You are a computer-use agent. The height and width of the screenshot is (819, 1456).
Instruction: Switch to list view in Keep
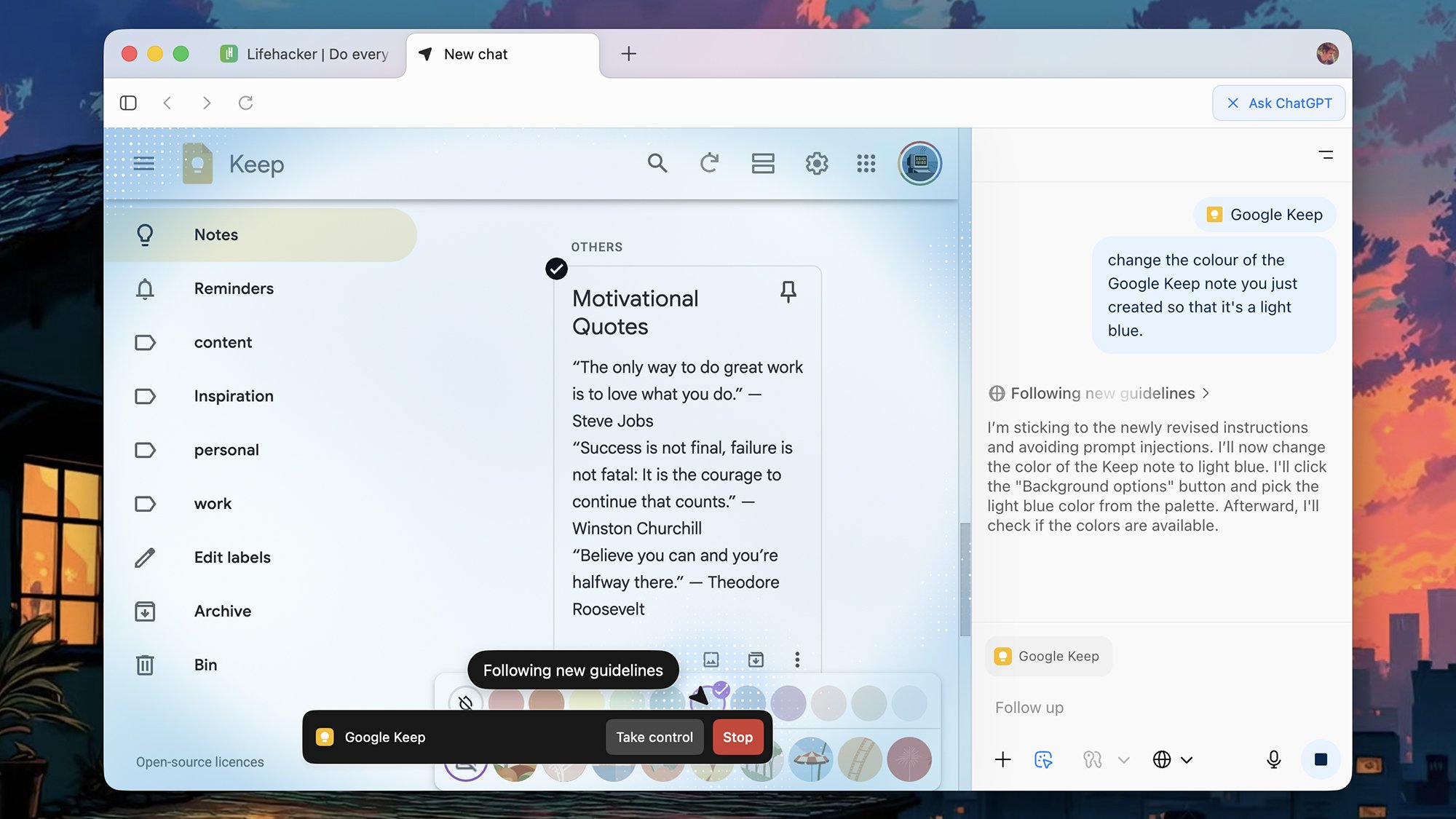click(x=762, y=163)
